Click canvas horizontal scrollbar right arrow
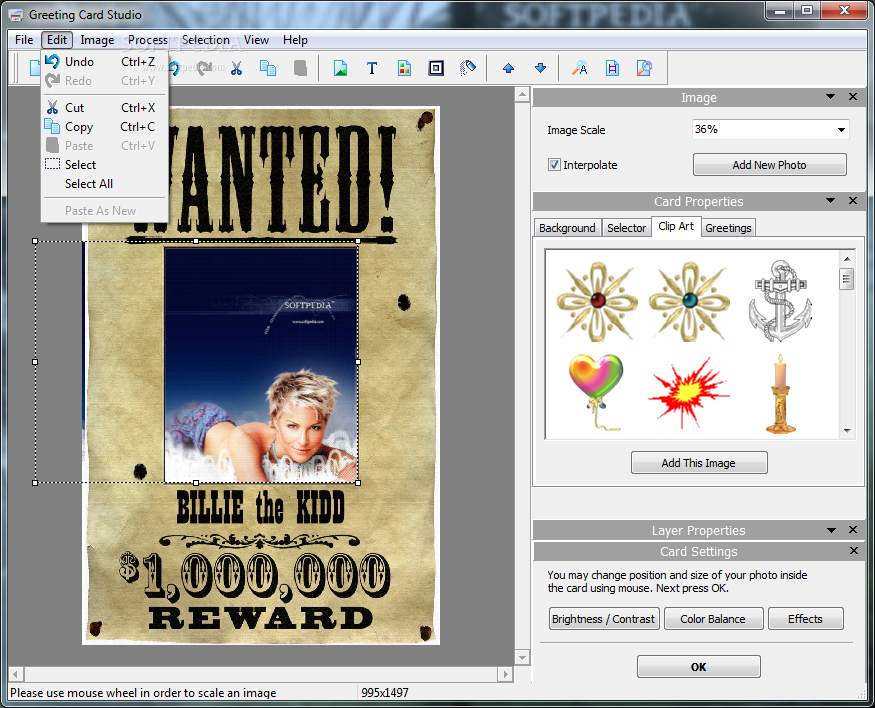This screenshot has width=875, height=708. click(505, 674)
